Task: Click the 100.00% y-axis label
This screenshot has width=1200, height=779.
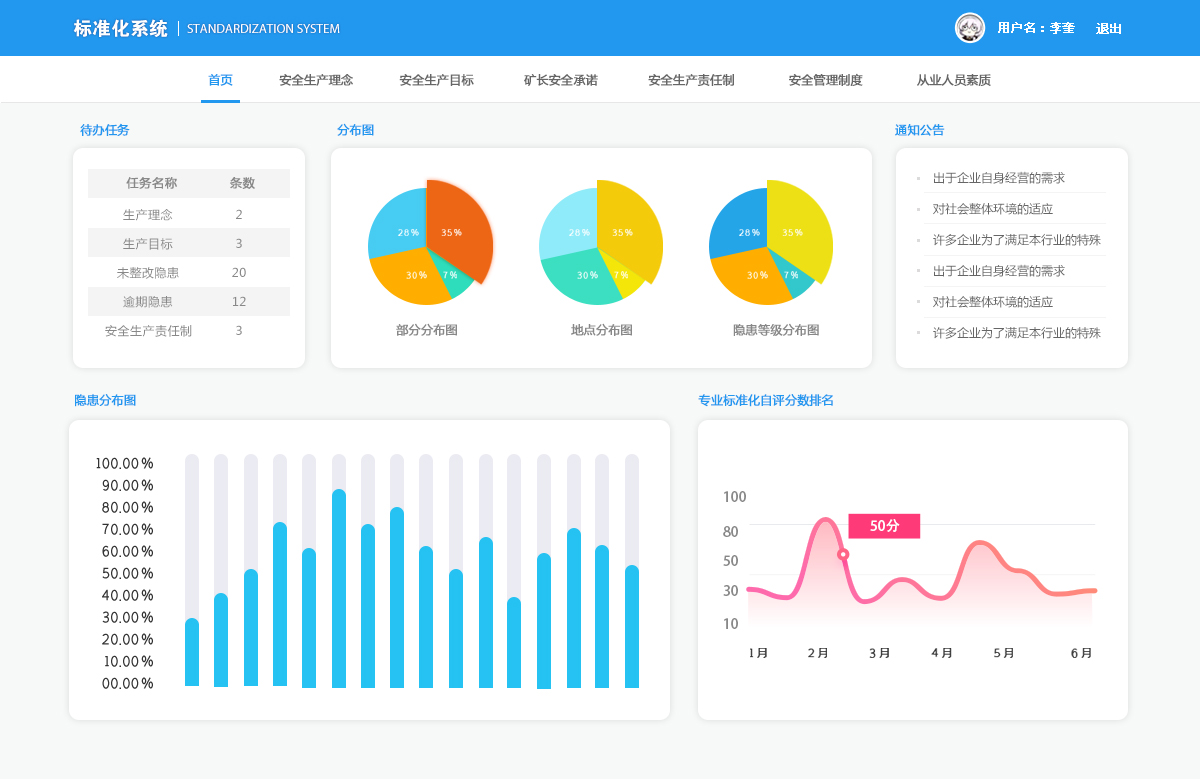Action: pos(125,463)
